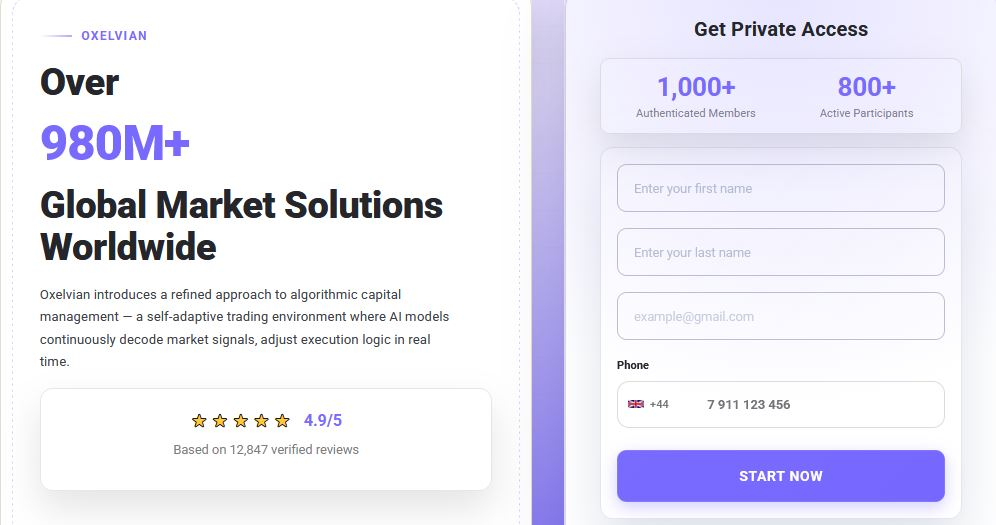Click the OXELVIAN brand label
This screenshot has height=525, width=996.
tap(114, 36)
